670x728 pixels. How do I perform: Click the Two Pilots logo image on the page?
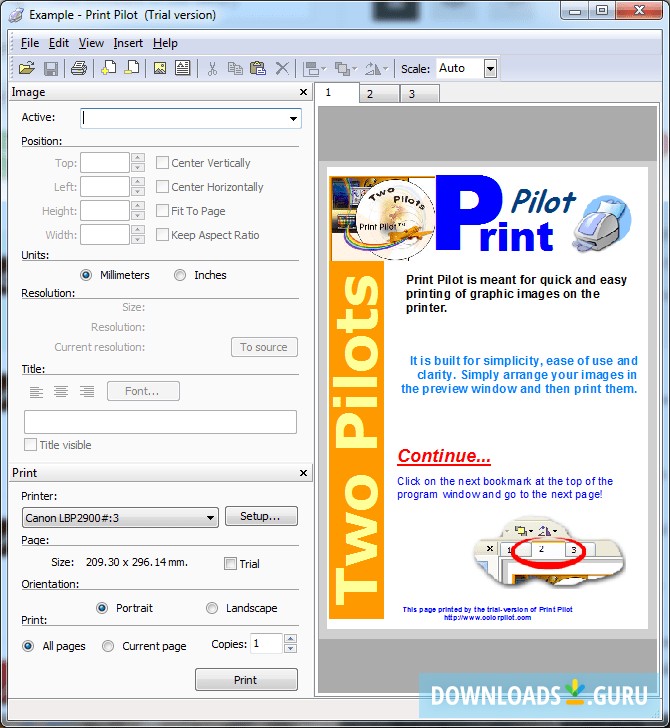coord(383,218)
